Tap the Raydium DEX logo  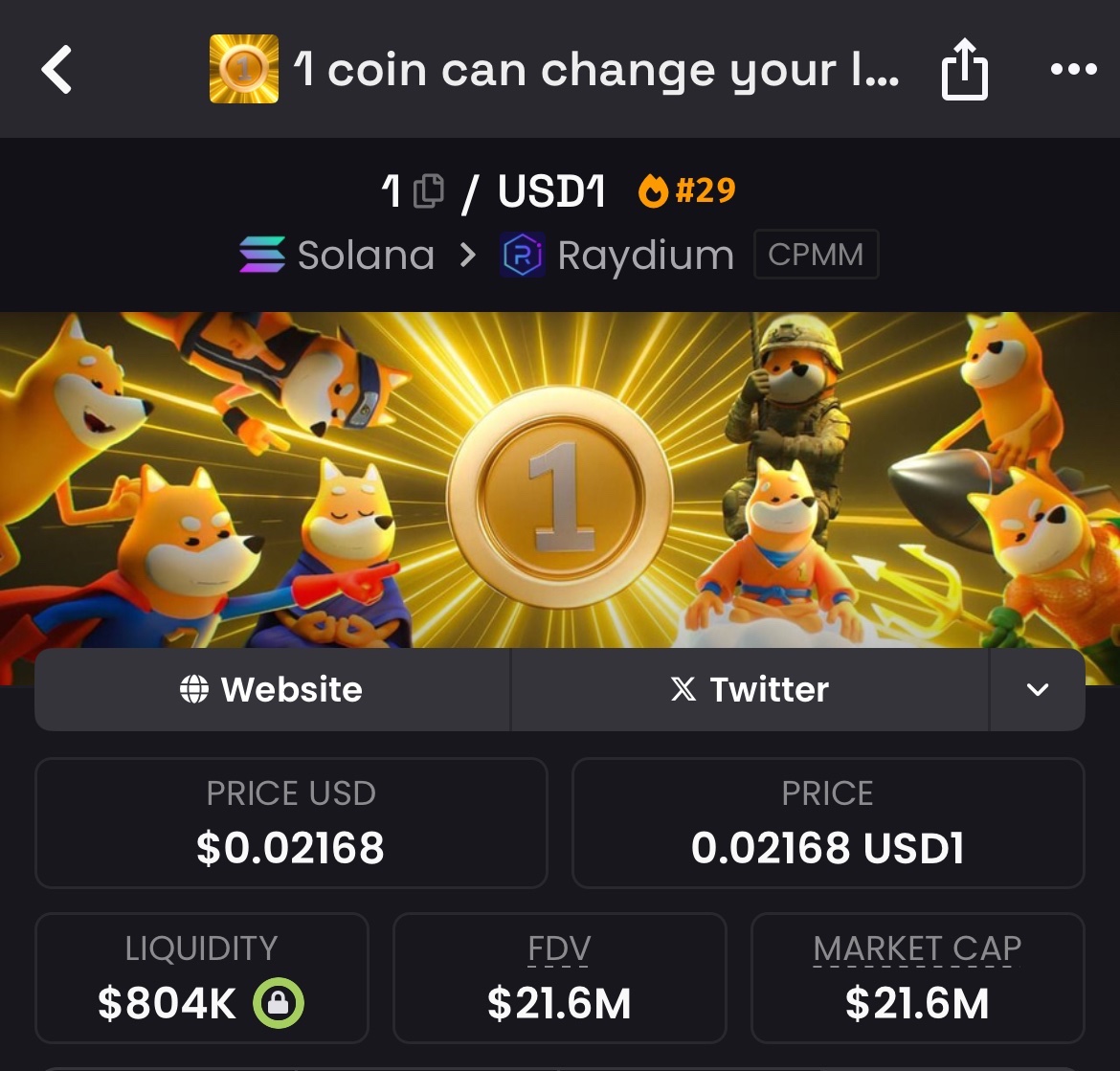pyautogui.click(x=522, y=255)
